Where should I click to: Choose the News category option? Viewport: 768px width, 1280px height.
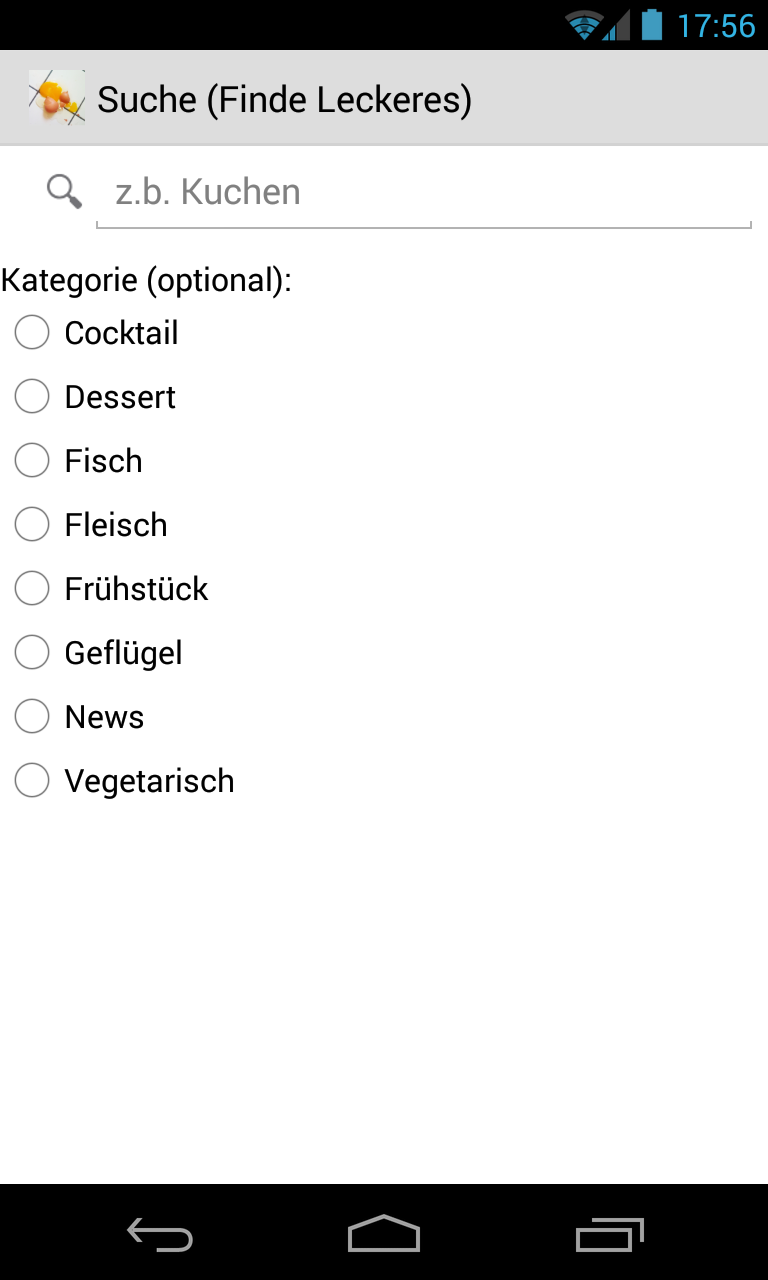(x=32, y=717)
